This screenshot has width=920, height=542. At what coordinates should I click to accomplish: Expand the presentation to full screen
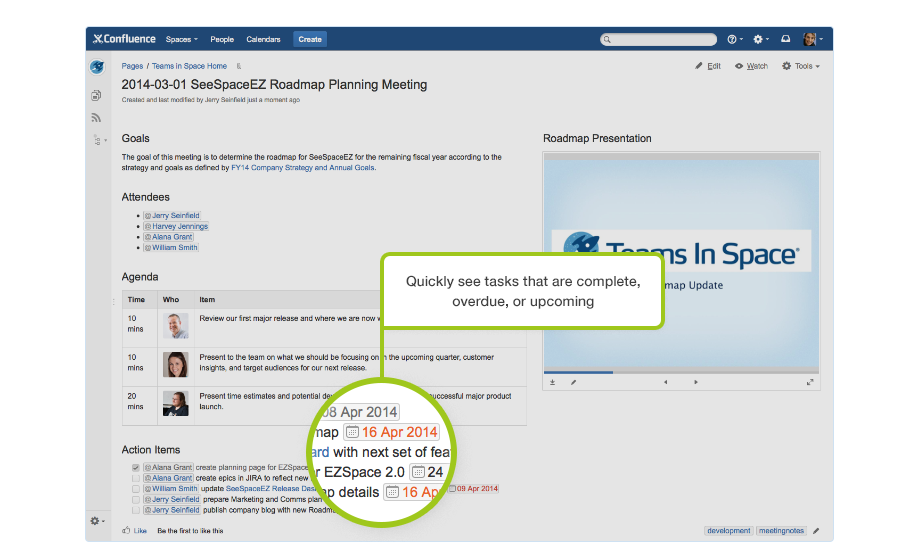[810, 382]
